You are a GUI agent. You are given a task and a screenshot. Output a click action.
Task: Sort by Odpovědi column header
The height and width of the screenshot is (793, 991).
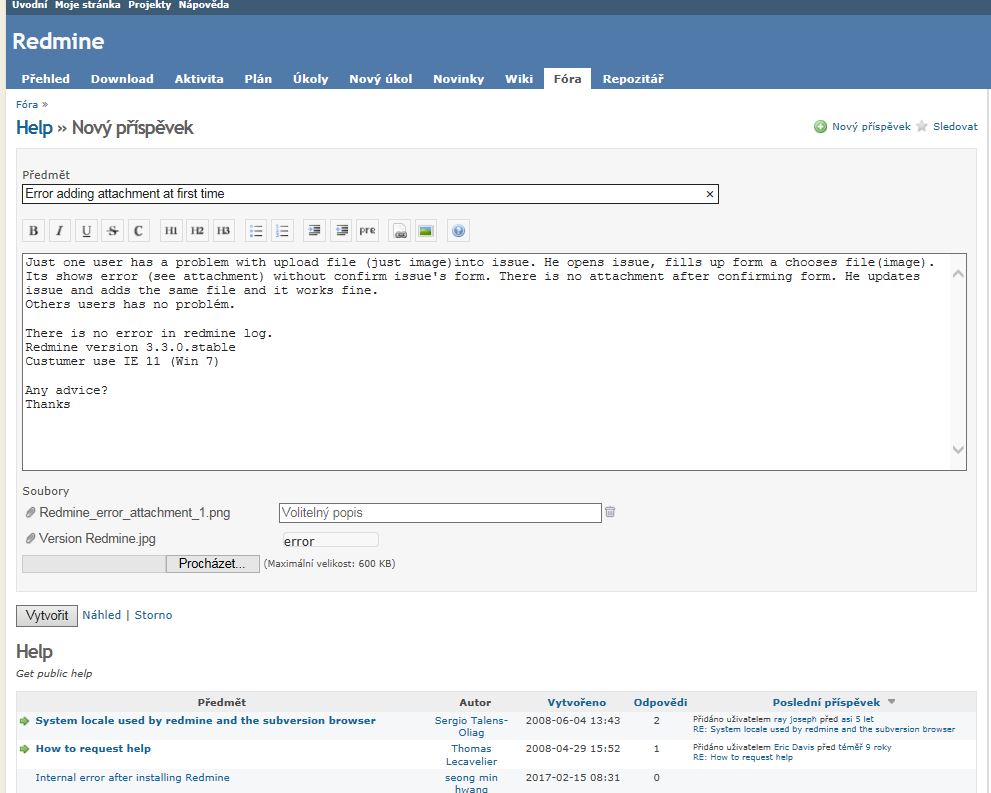pyautogui.click(x=660, y=702)
